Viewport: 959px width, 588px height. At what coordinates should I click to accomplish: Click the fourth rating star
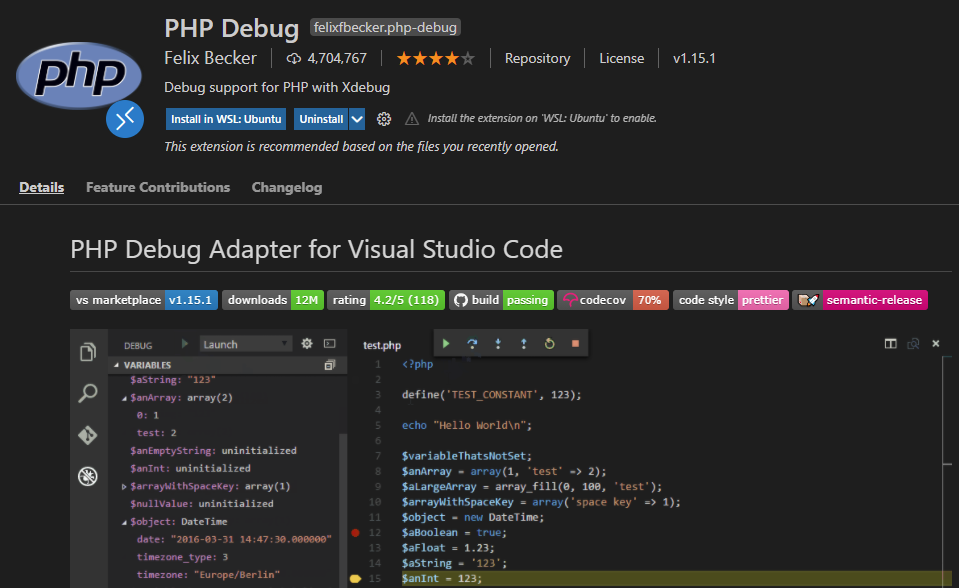tap(452, 58)
